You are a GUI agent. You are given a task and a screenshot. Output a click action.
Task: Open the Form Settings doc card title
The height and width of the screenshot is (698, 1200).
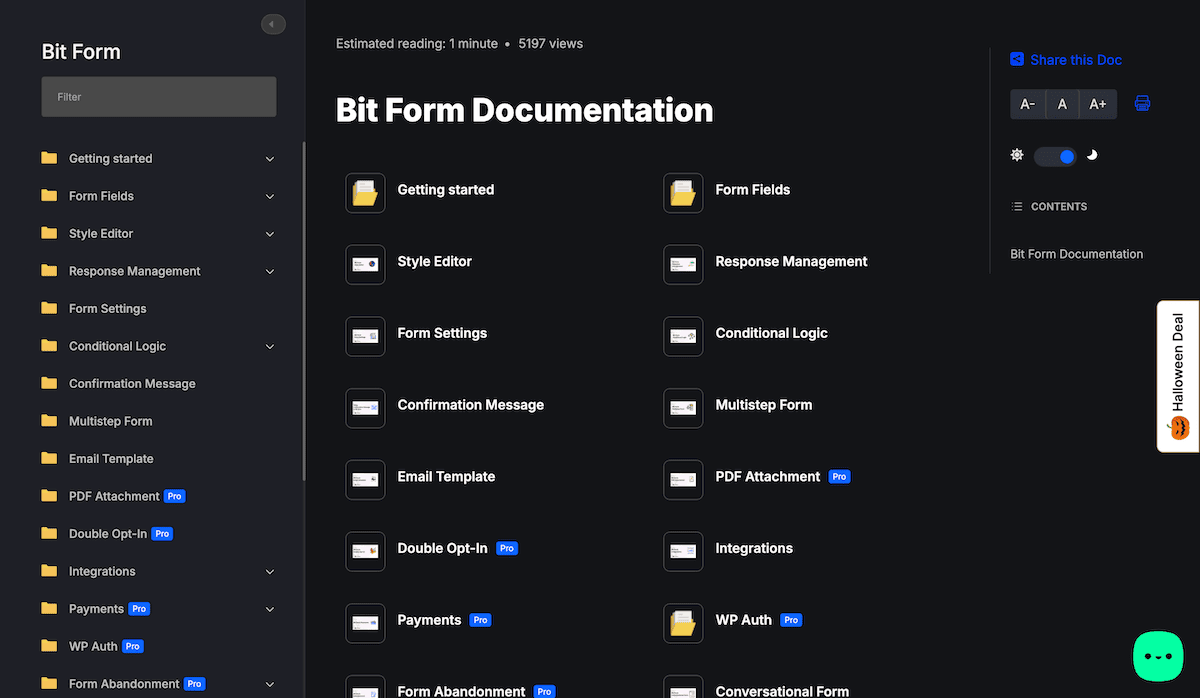(442, 333)
